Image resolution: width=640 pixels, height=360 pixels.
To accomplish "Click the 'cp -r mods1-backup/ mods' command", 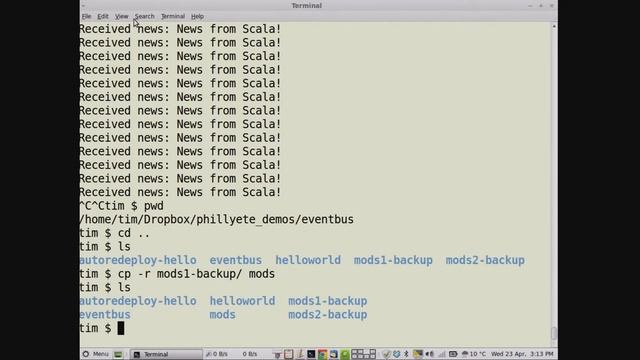I will coord(196,274).
